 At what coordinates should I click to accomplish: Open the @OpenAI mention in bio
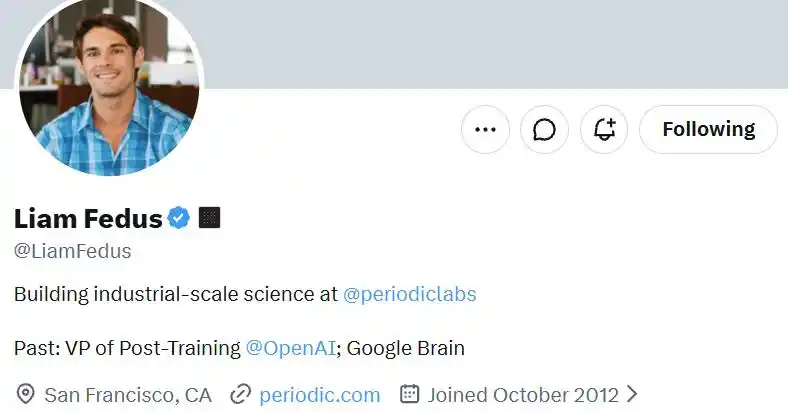click(290, 348)
